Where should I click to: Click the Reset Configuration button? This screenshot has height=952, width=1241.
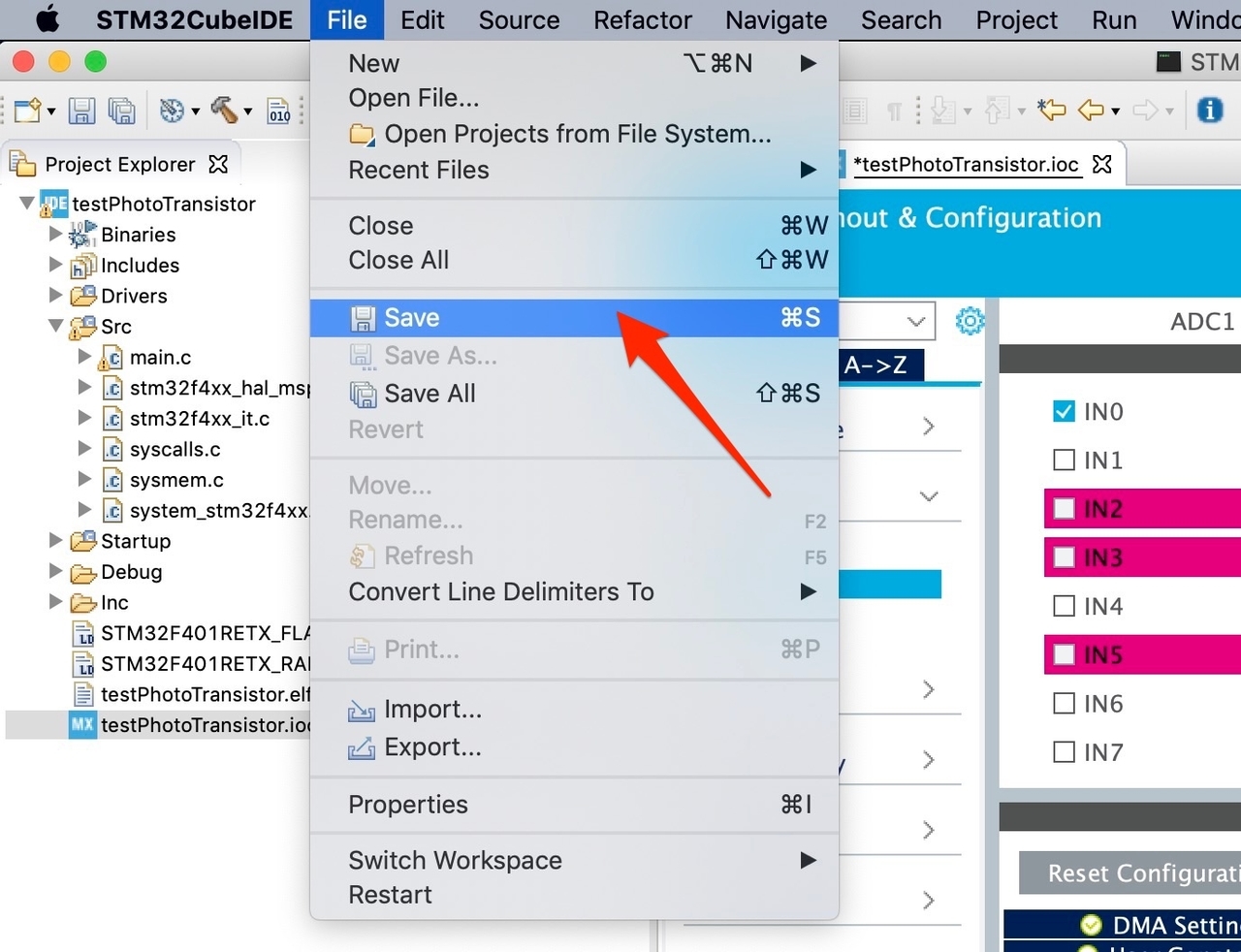[x=1130, y=873]
